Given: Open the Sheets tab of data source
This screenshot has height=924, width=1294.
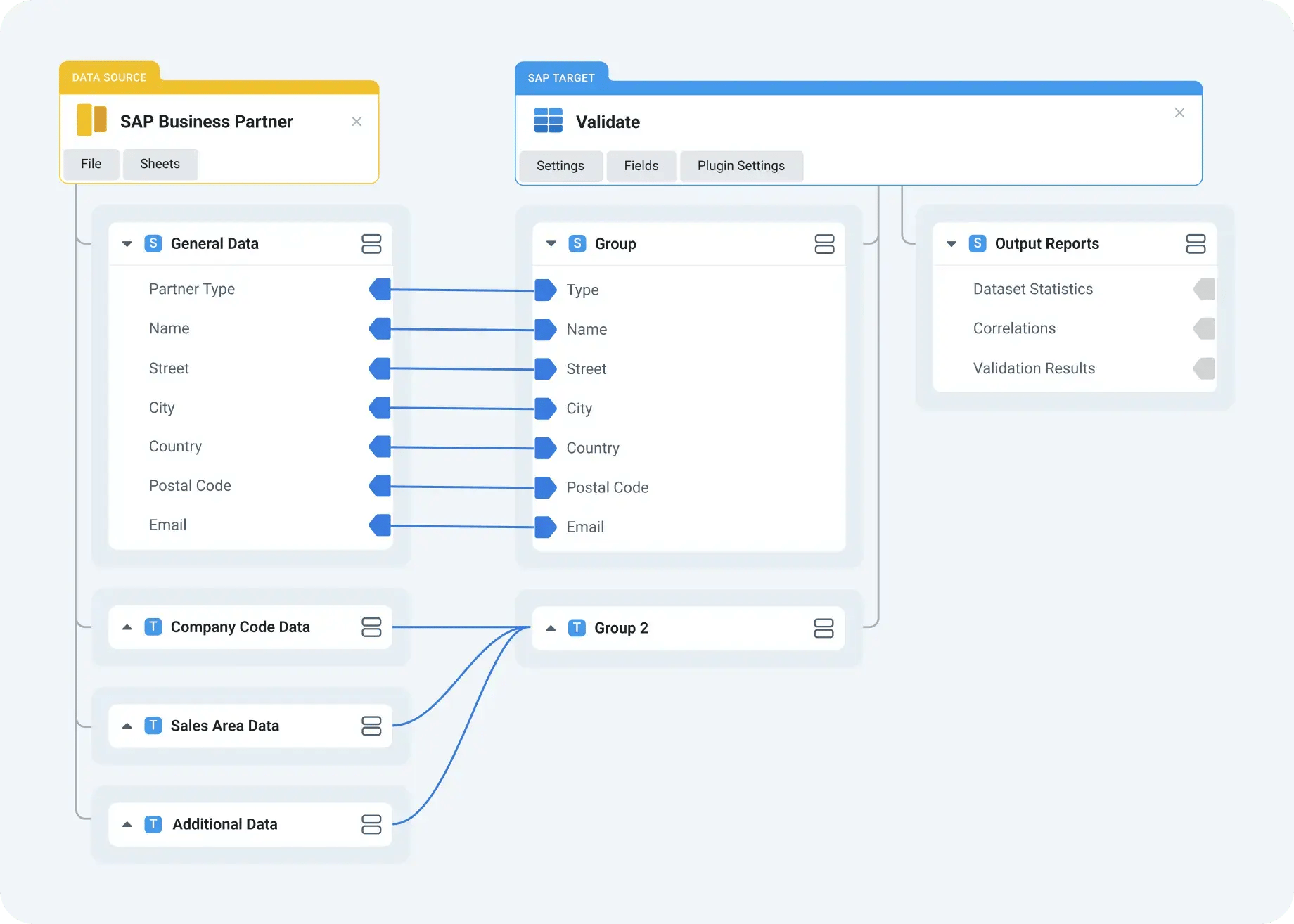Looking at the screenshot, I should [160, 164].
